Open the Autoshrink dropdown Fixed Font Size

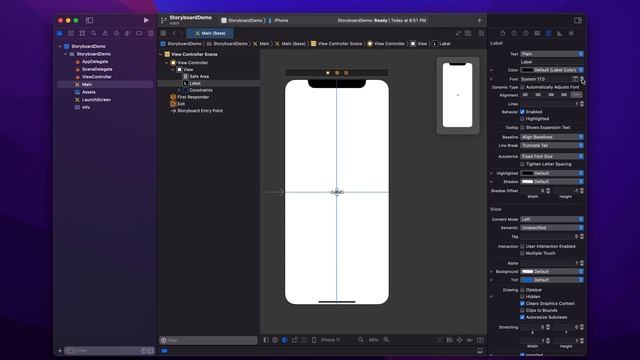pyautogui.click(x=551, y=156)
